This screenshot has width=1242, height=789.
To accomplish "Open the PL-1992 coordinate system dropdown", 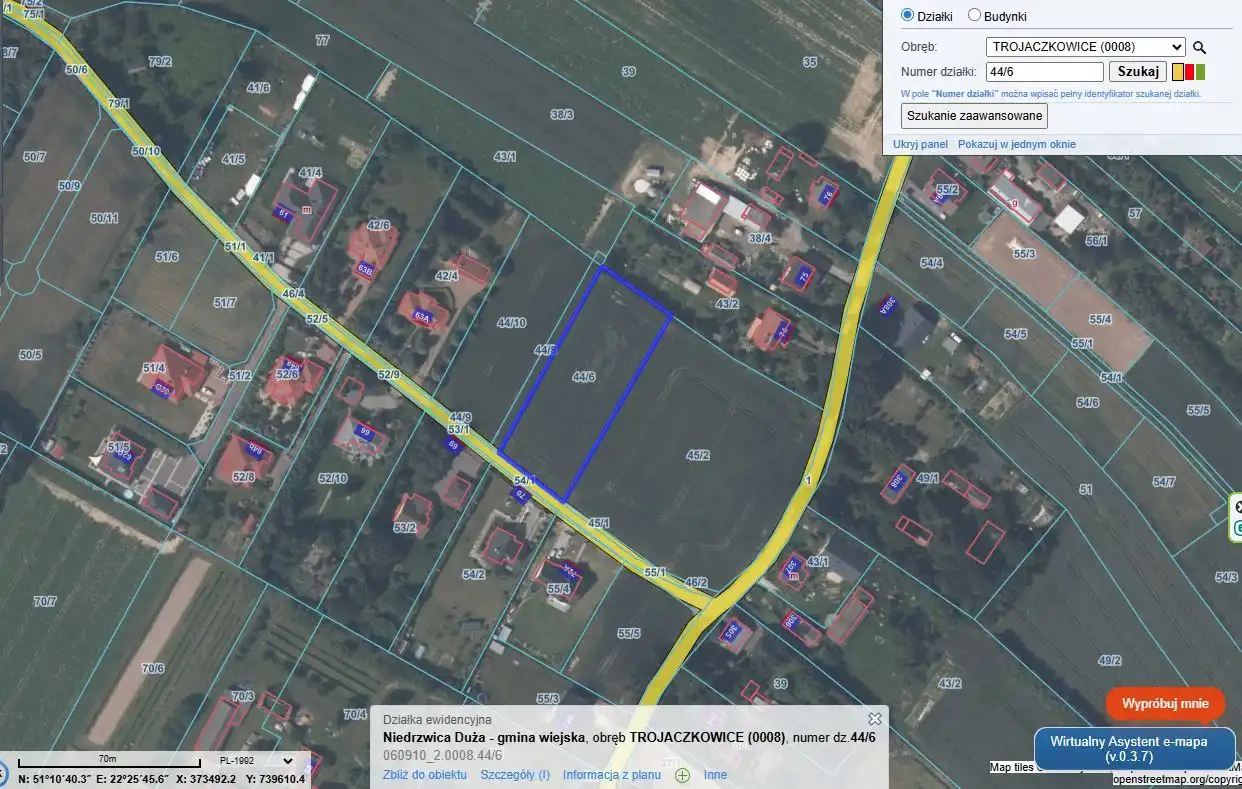I will click(258, 761).
